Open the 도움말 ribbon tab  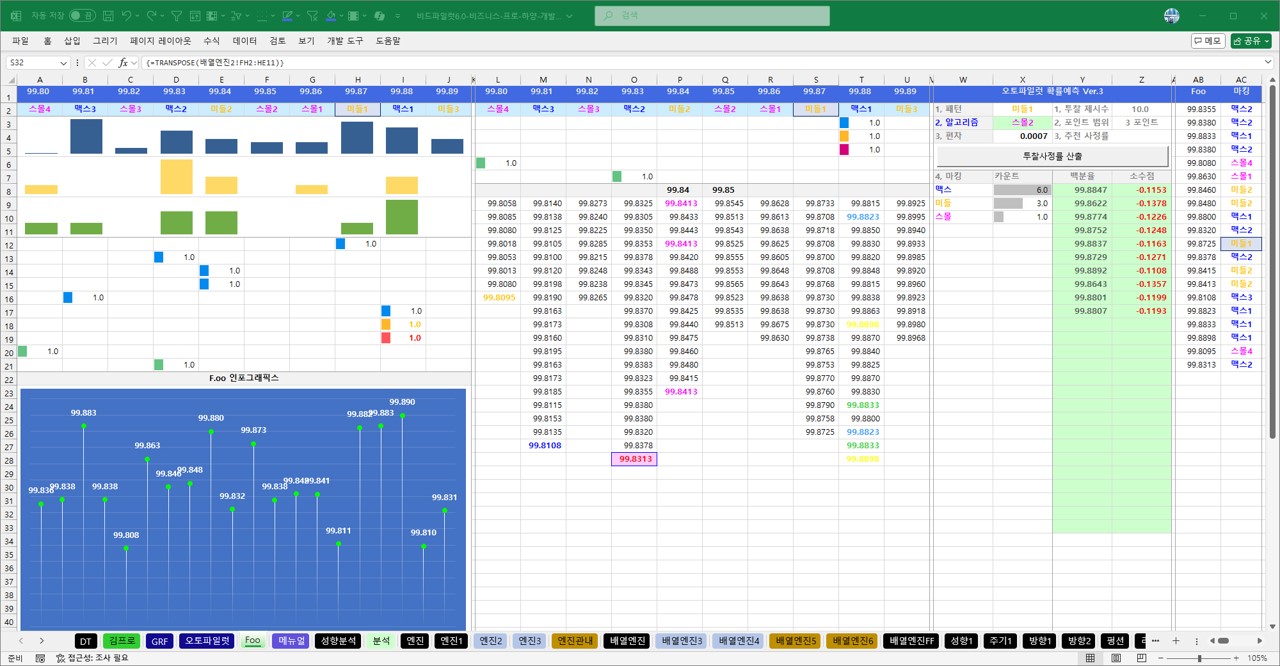coord(388,41)
